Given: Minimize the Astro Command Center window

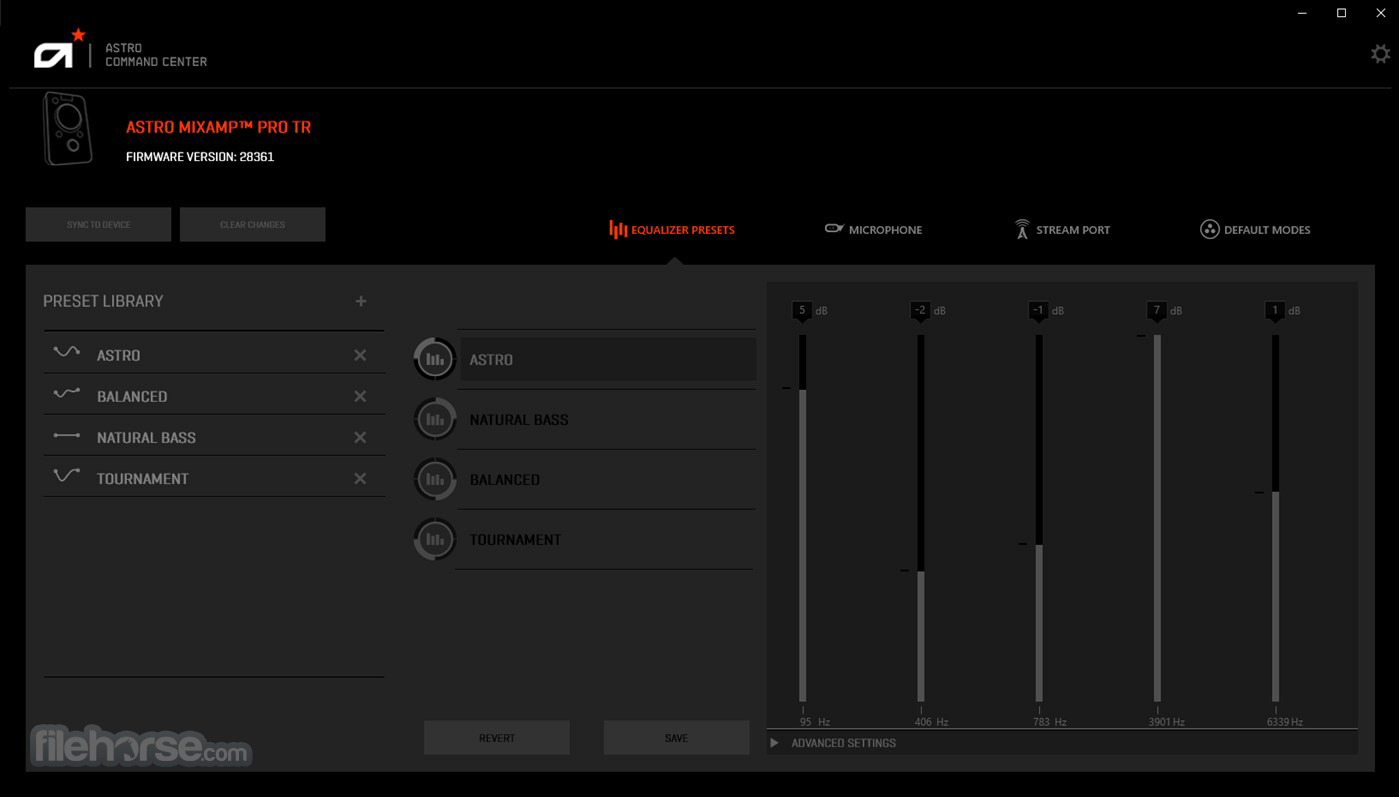Looking at the screenshot, I should (x=1303, y=13).
